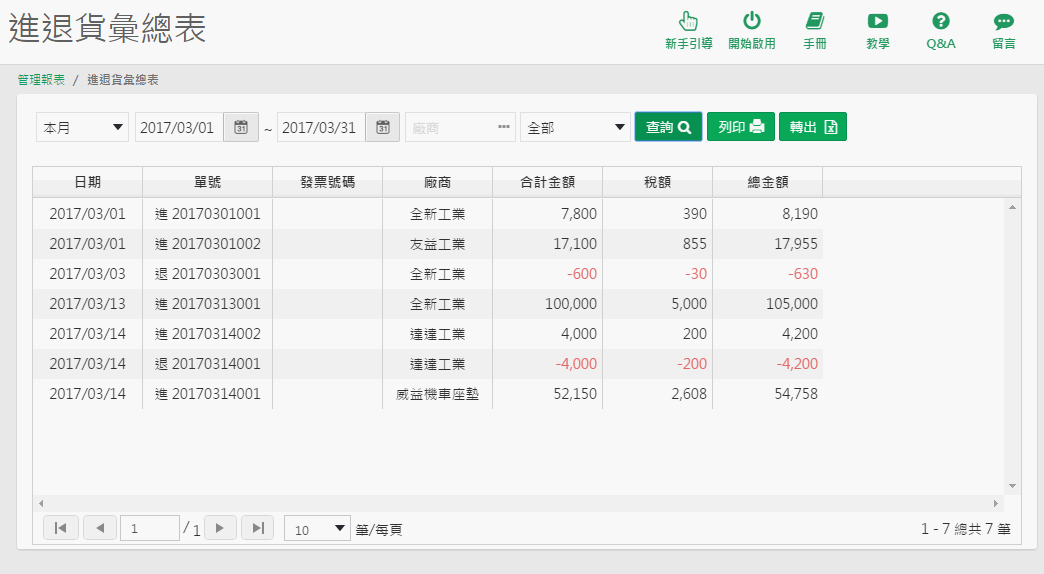The width and height of the screenshot is (1044, 574).
Task: Select row 退 20170303001
Action: click(427, 274)
